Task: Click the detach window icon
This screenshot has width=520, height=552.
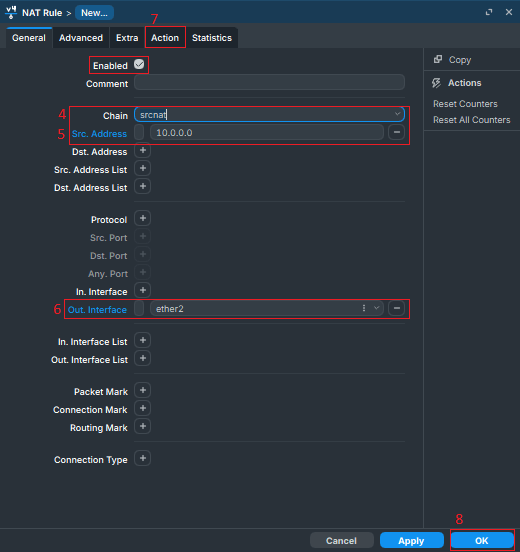Action: click(489, 12)
